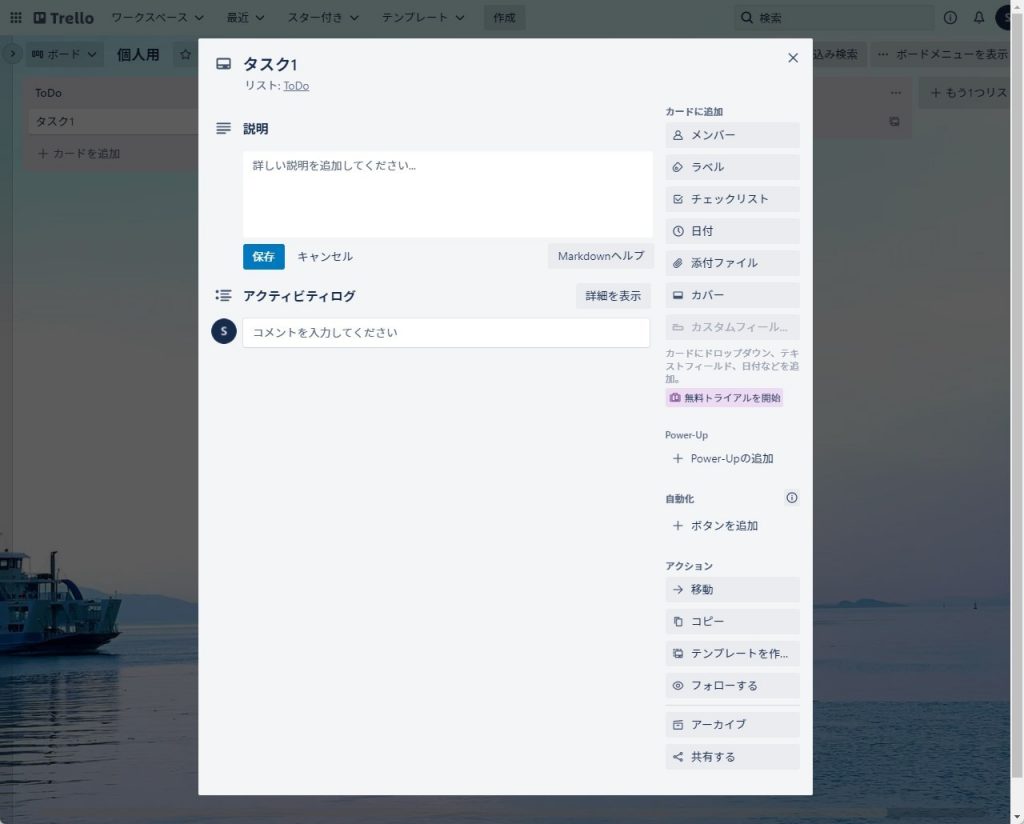Open the メンバー option
Screen dimensions: 1024x824
pyautogui.click(x=732, y=135)
